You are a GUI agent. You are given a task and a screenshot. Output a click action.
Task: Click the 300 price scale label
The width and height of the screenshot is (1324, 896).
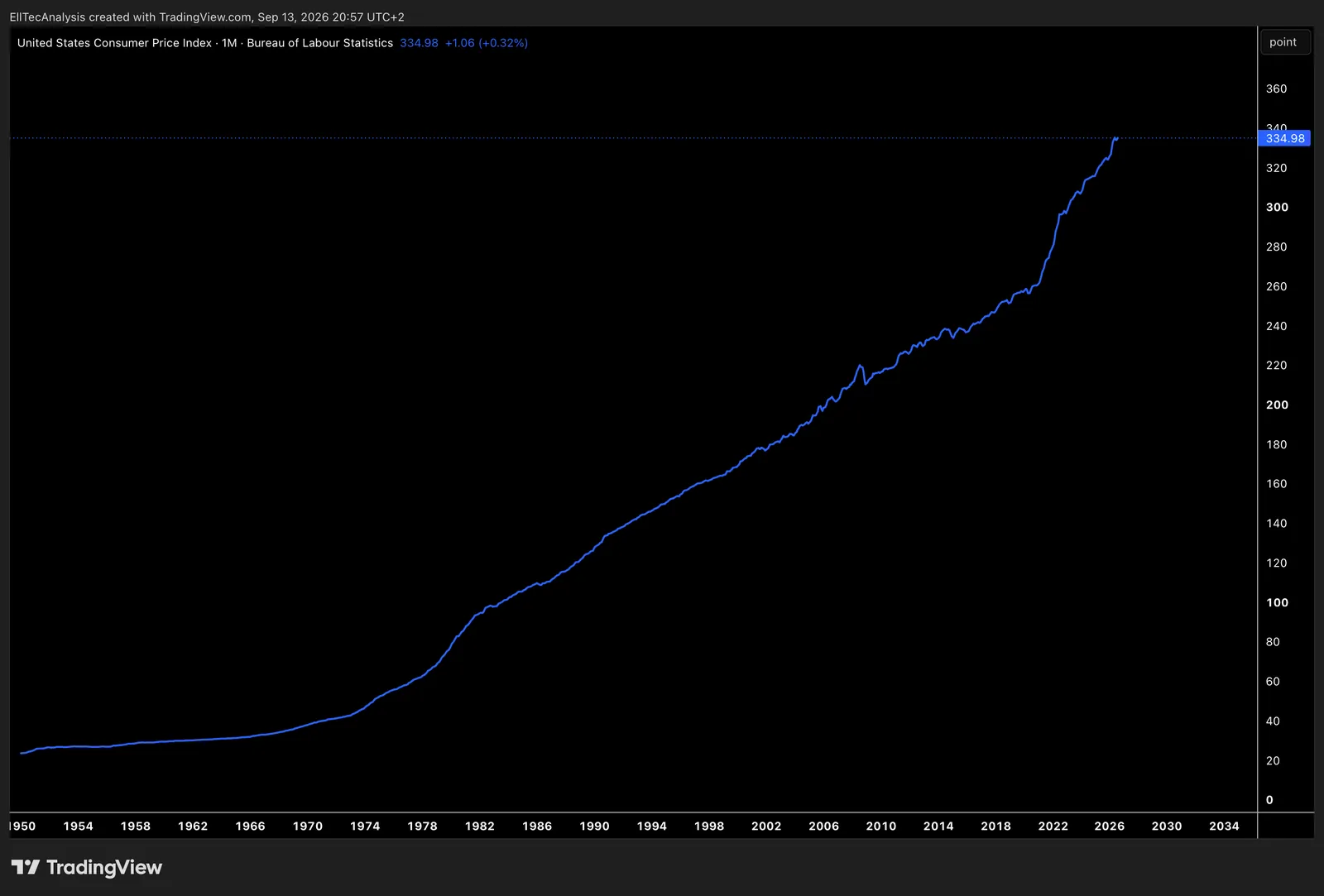tap(1277, 207)
